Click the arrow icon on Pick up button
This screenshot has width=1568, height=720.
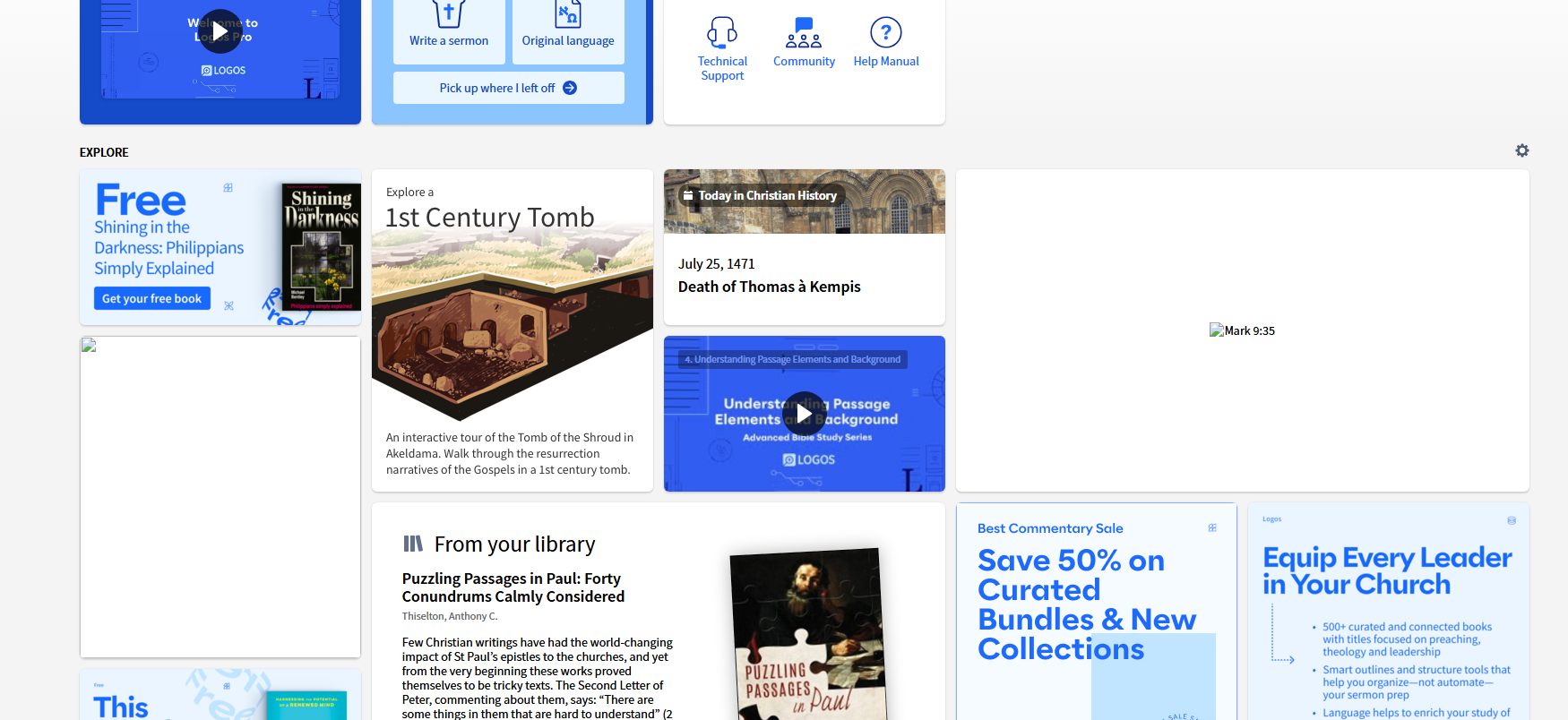click(x=570, y=88)
